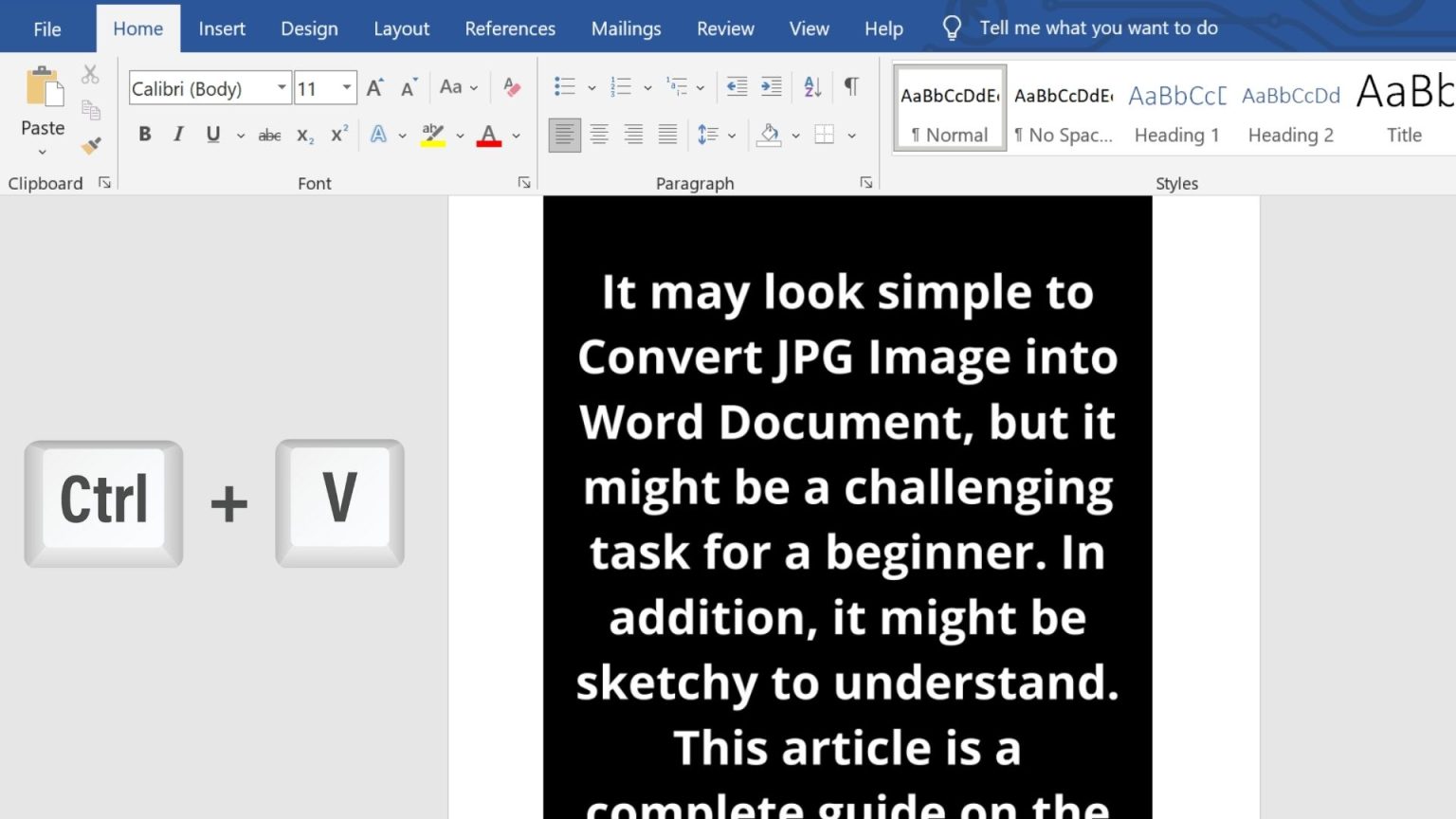This screenshot has height=819, width=1456.
Task: Open bullet library dropdown arrow
Action: click(x=591, y=88)
